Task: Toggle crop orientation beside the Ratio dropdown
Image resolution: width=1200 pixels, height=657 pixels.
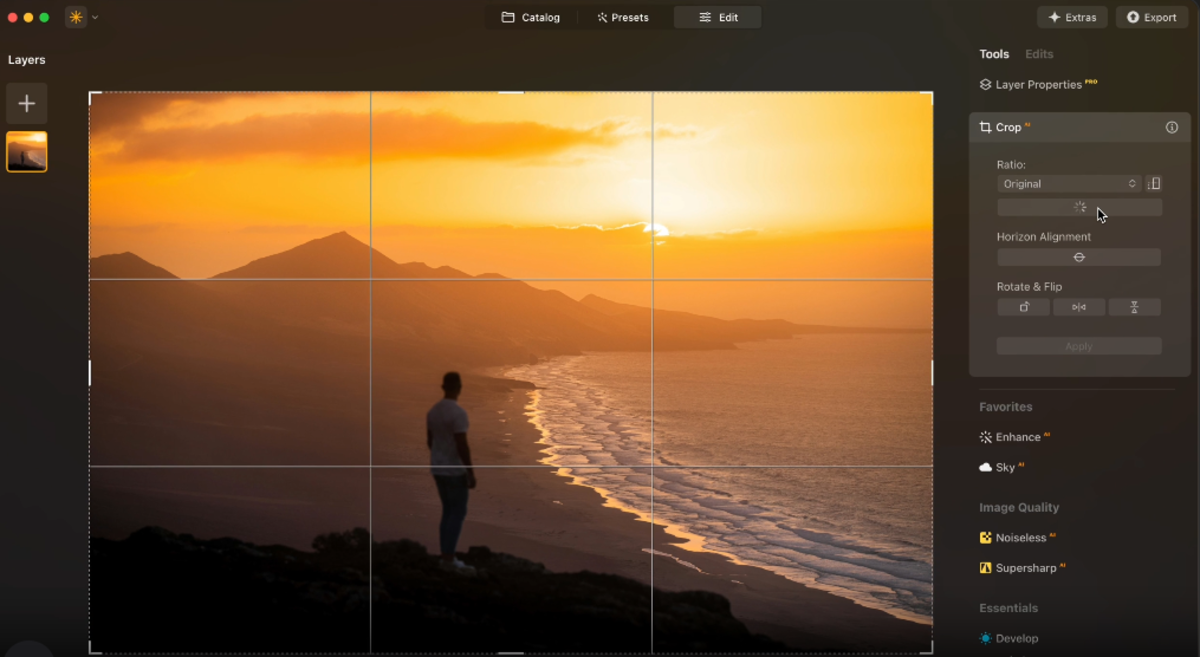Action: tap(1154, 184)
